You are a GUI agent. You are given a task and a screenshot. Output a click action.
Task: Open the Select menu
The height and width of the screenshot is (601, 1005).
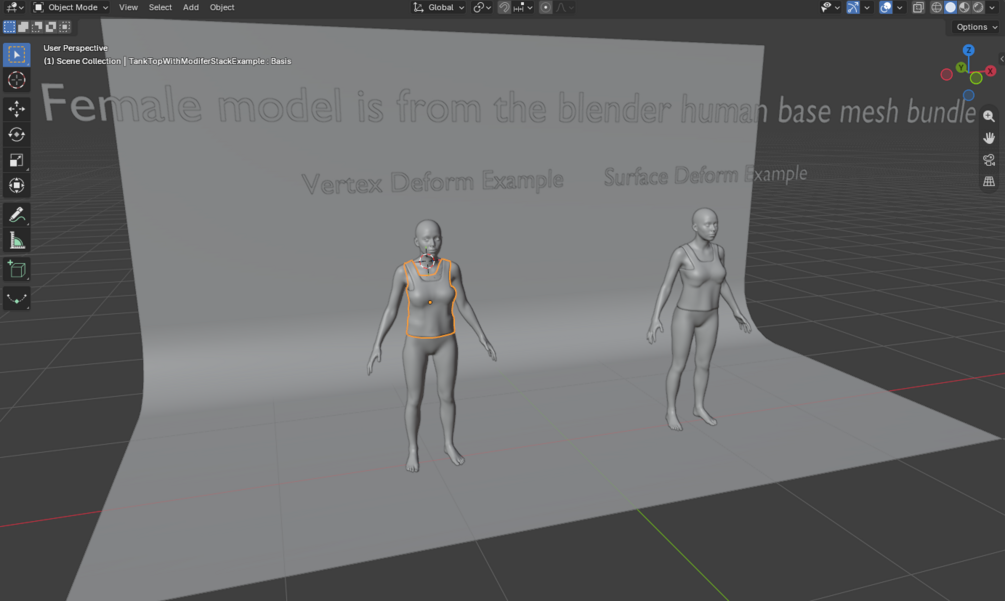[x=160, y=7]
